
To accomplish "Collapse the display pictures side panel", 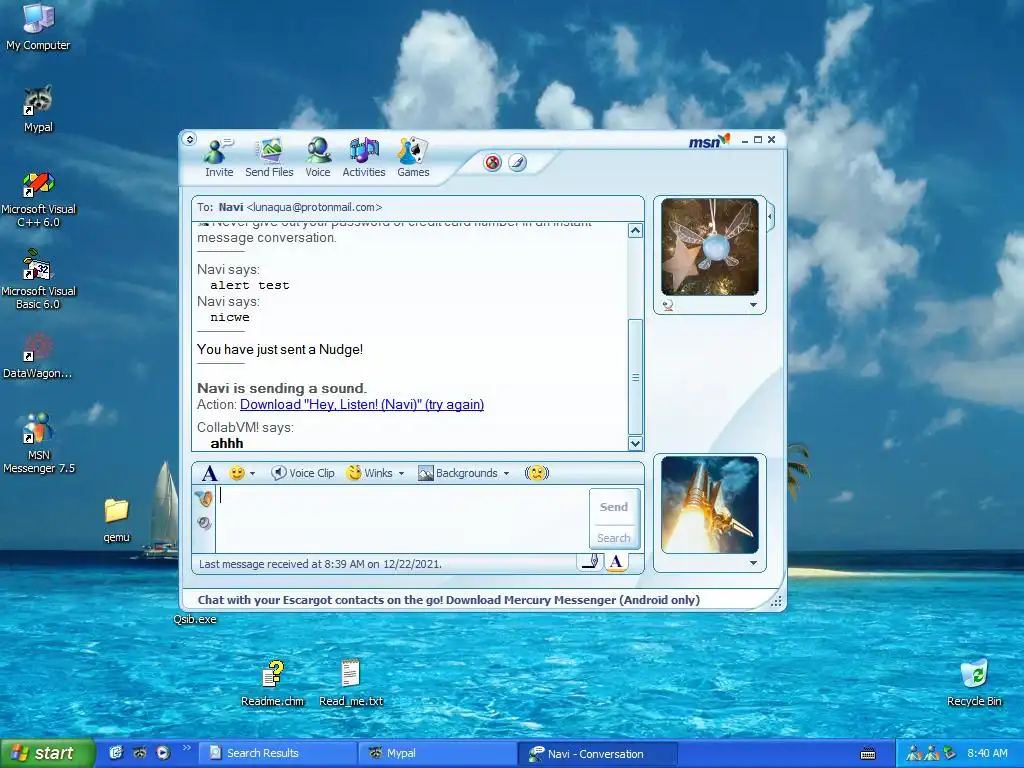I will click(x=771, y=216).
